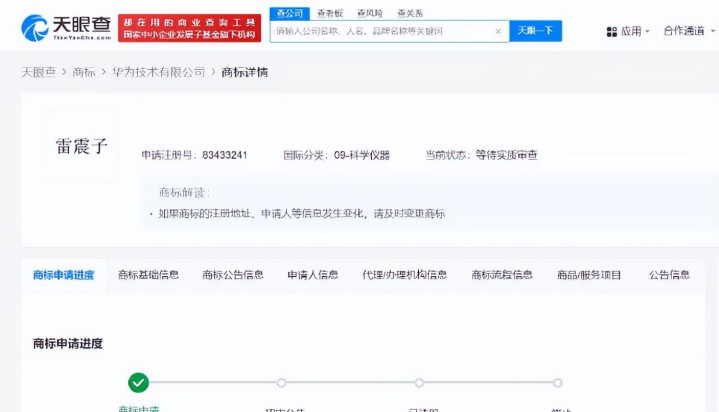The height and width of the screenshot is (412, 719).
Task: Switch to 申请人信息 tab
Action: tap(313, 275)
